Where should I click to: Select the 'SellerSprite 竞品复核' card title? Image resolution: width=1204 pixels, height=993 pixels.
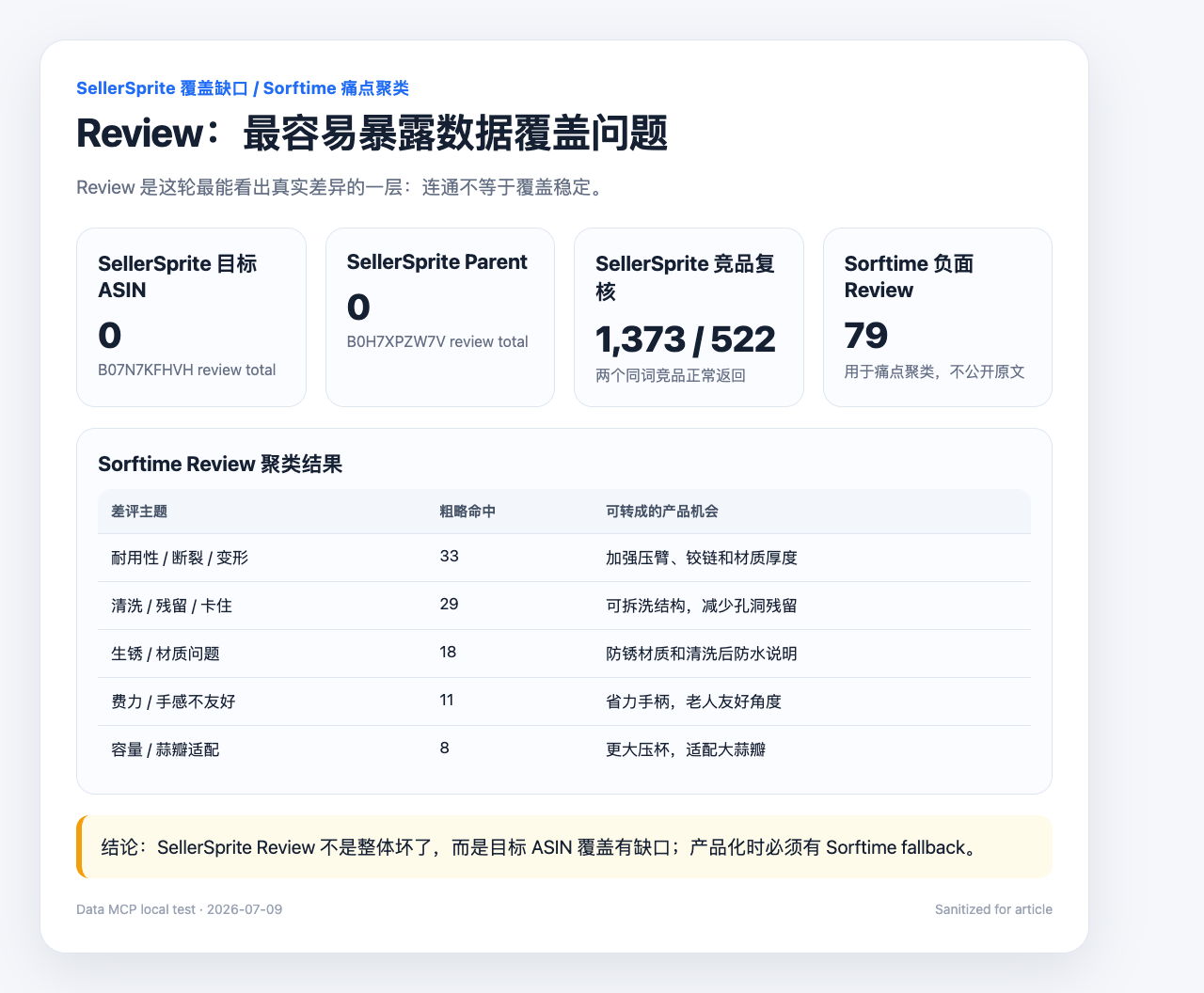(686, 276)
